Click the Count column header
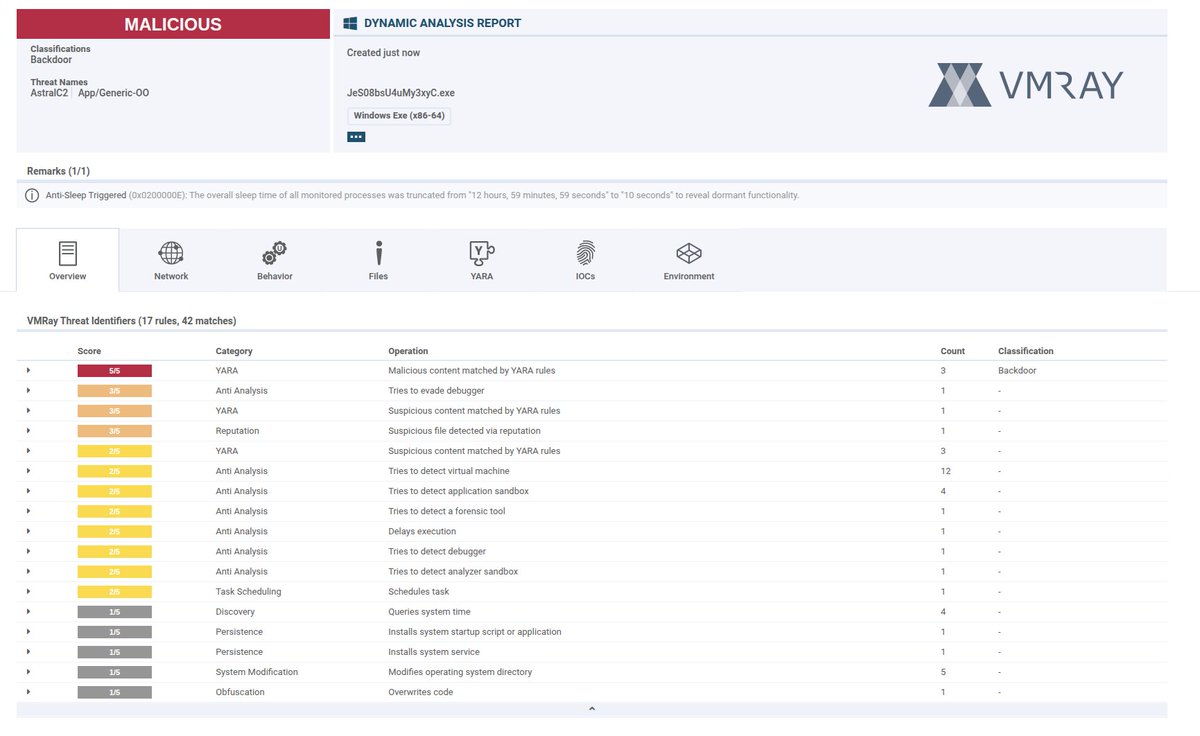 tap(953, 351)
